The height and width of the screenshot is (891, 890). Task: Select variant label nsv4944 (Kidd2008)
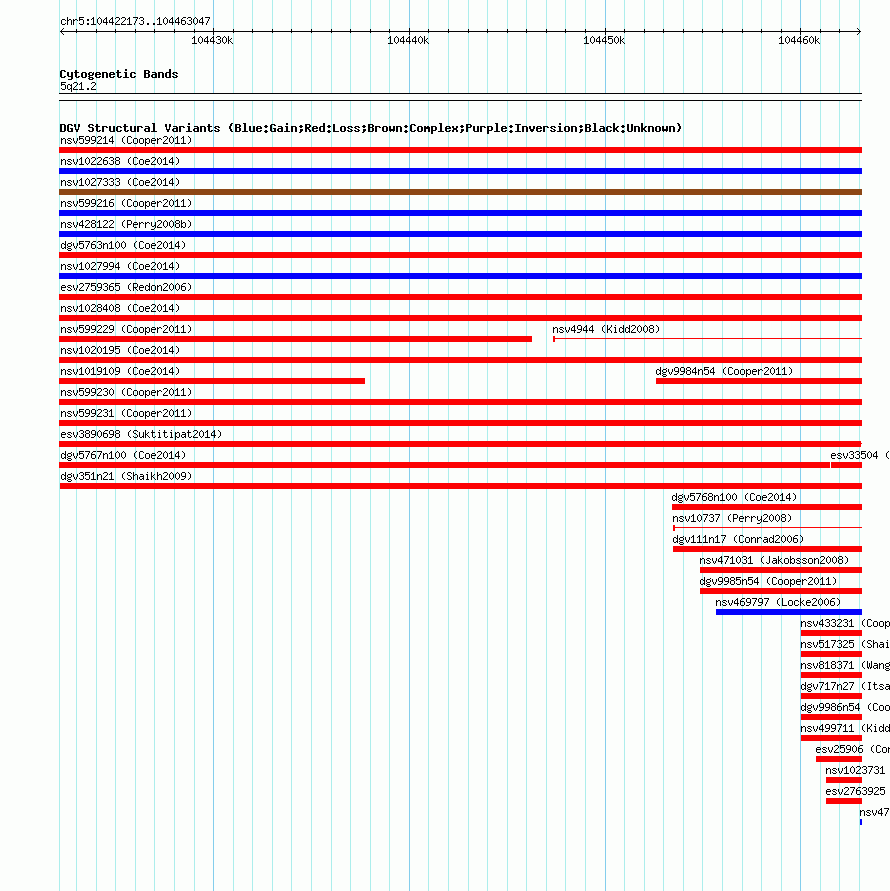pyautogui.click(x=606, y=330)
